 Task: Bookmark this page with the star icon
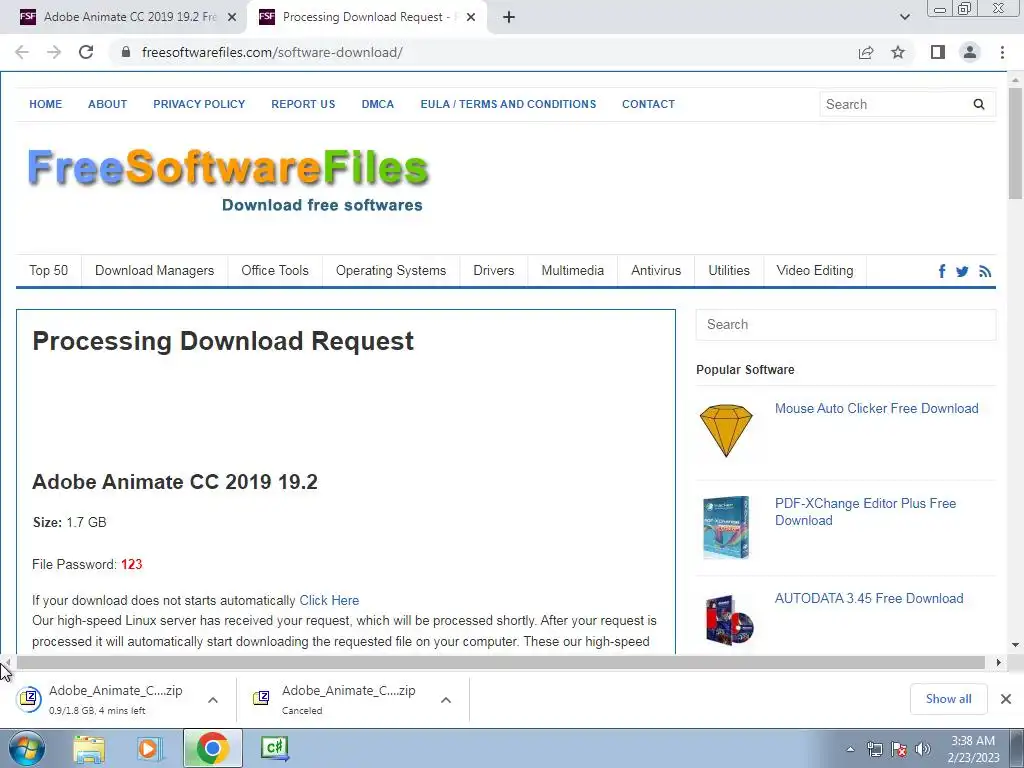click(898, 52)
